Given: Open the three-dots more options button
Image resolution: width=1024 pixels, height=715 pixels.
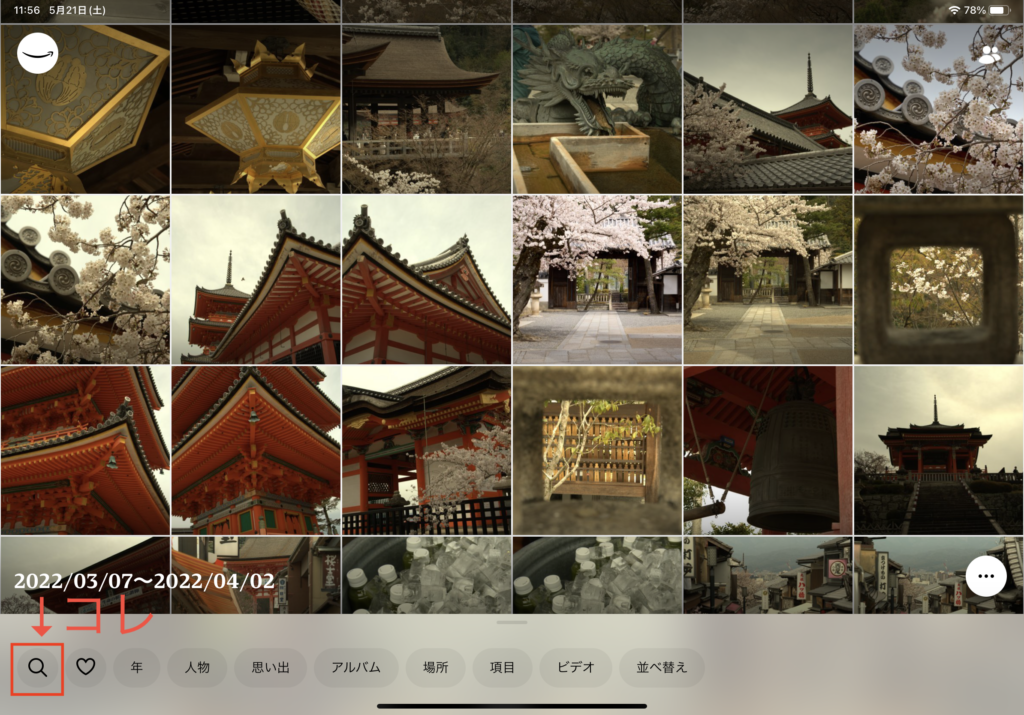Looking at the screenshot, I should click(985, 577).
